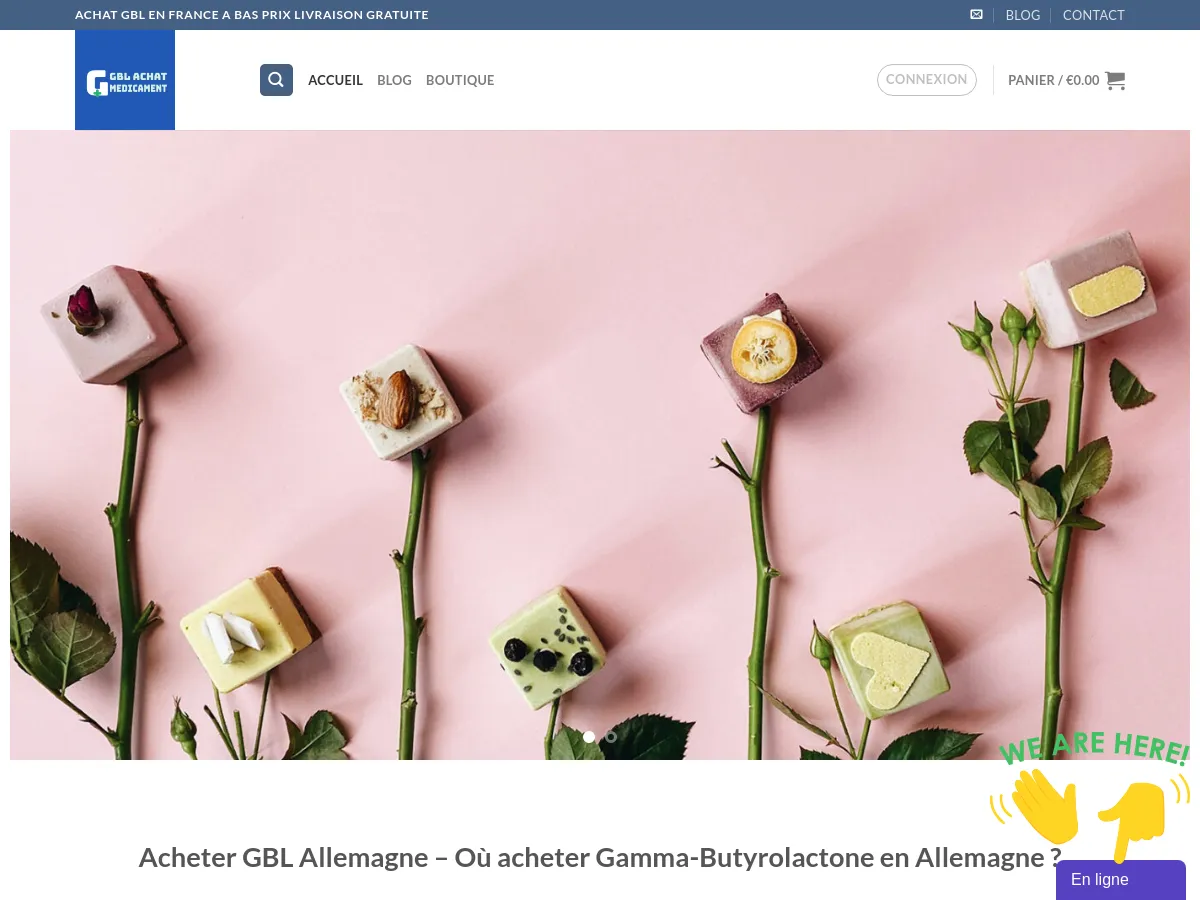Click the GBL Achat Medicament logo
Image resolution: width=1200 pixels, height=900 pixels.
coord(125,81)
